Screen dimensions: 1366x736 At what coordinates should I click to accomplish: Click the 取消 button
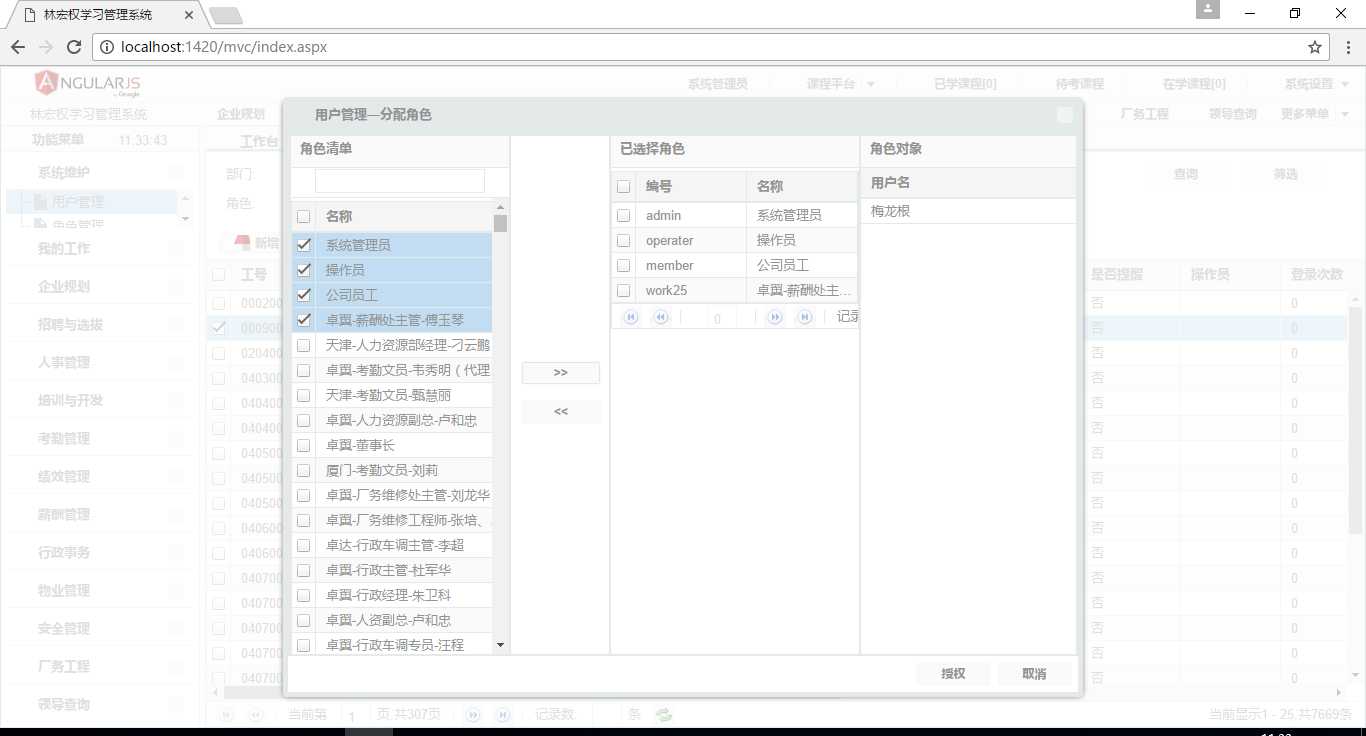pos(1034,674)
